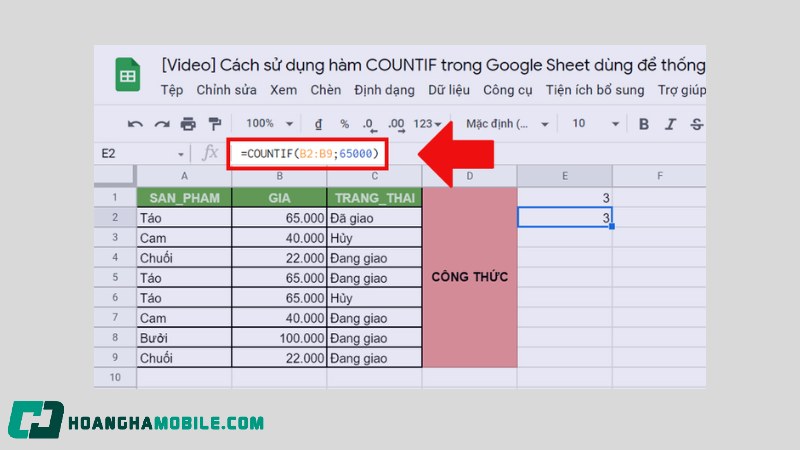Open the Google Sheets home icon
This screenshot has width=800, height=450.
tap(128, 75)
